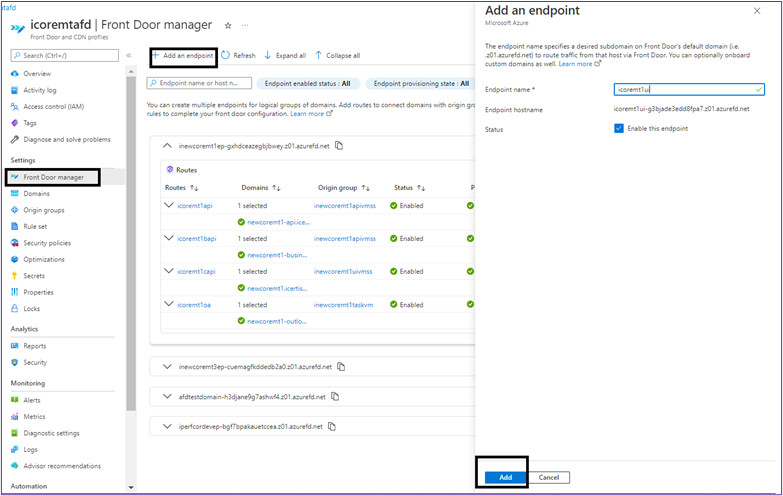This screenshot has width=783, height=496.
Task: Collapse the inewcoremt1ep endpoint section
Action: [x=167, y=146]
